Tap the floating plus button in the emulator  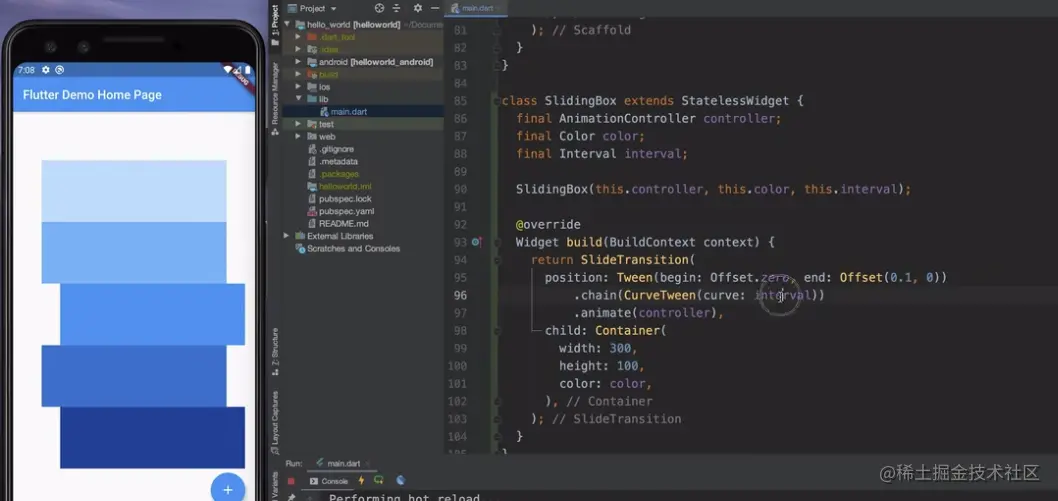point(228,489)
